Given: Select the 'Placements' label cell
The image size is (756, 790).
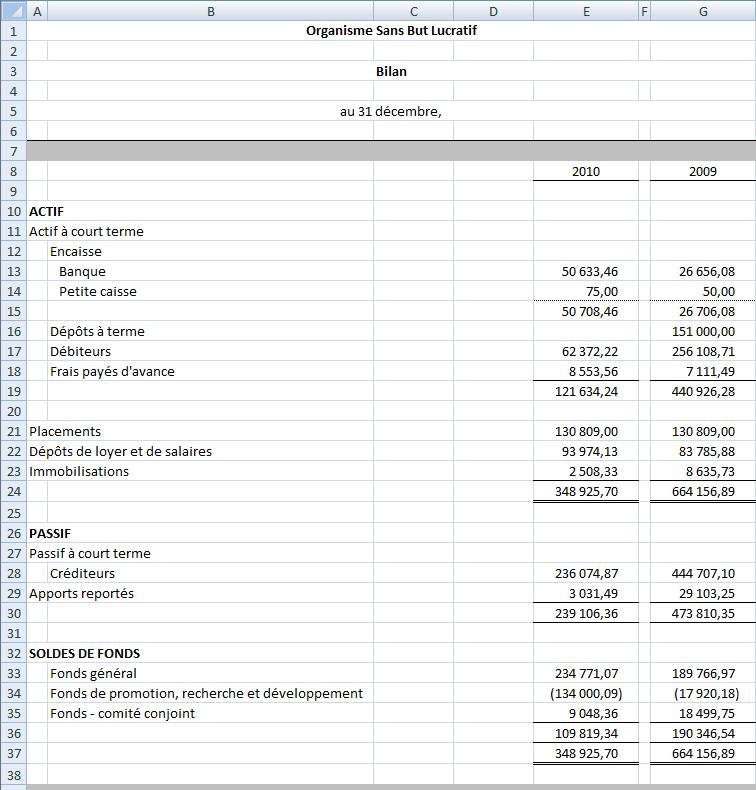Looking at the screenshot, I should pyautogui.click(x=65, y=431).
